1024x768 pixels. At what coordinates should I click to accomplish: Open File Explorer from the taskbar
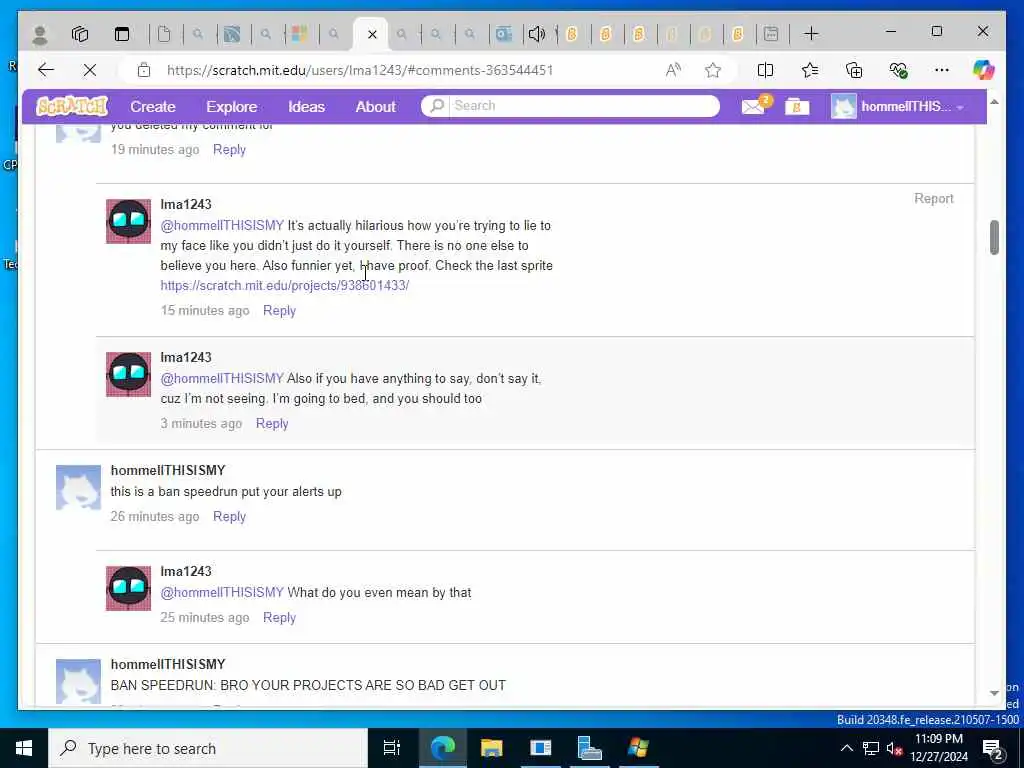492,748
